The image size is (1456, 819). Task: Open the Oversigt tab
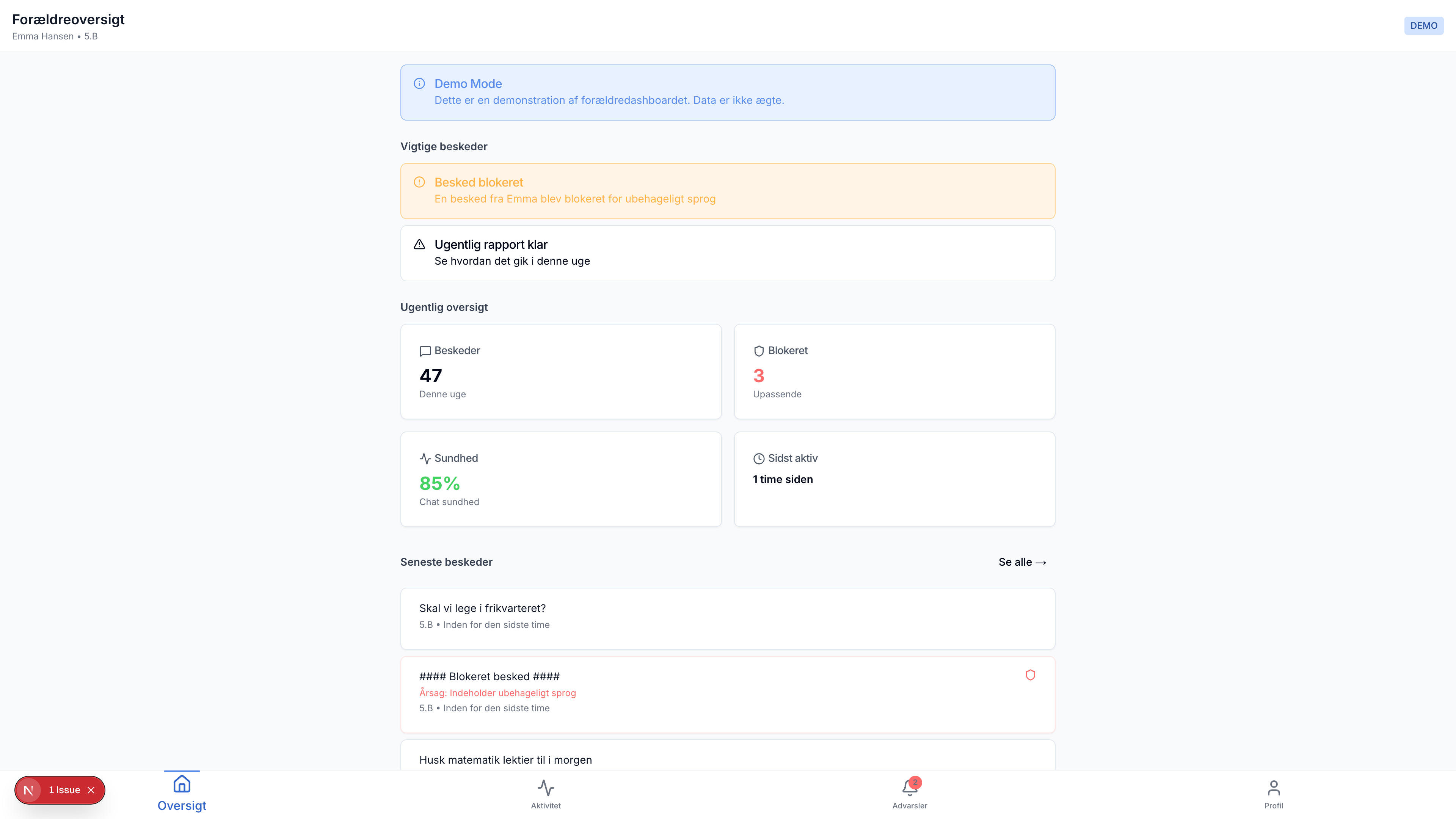(x=182, y=794)
